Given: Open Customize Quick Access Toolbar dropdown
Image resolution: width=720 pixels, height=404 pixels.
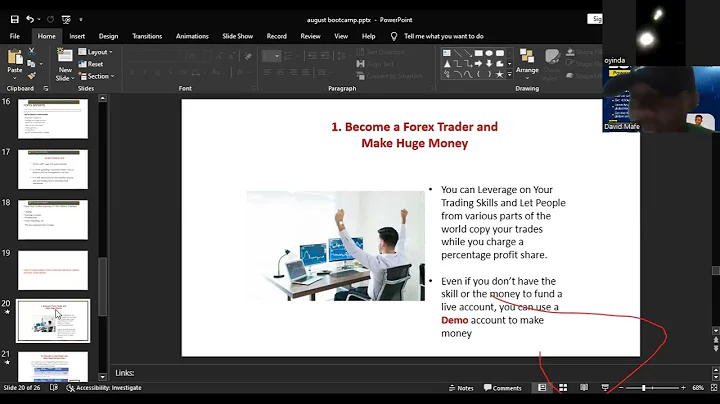Looking at the screenshot, I should tap(81, 19).
